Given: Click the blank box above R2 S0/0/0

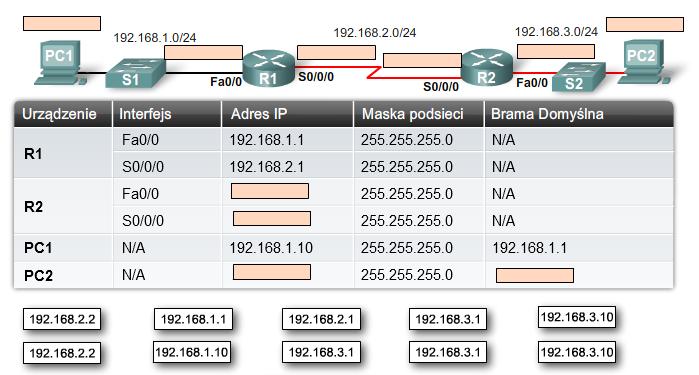Looking at the screenshot, I should coord(422,60).
